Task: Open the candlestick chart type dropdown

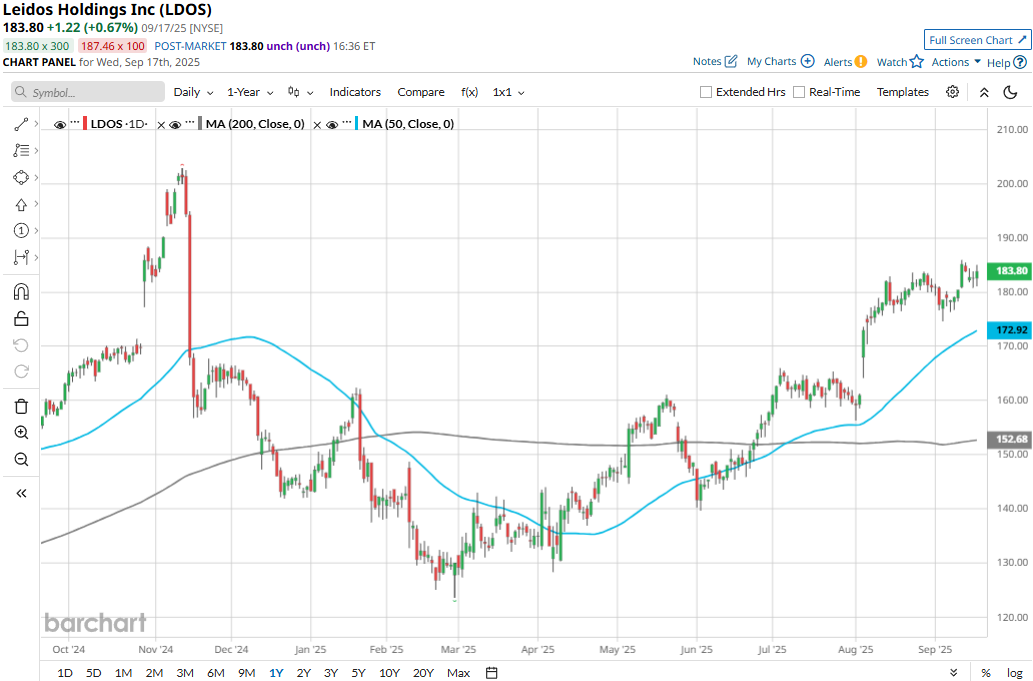Action: click(300, 92)
